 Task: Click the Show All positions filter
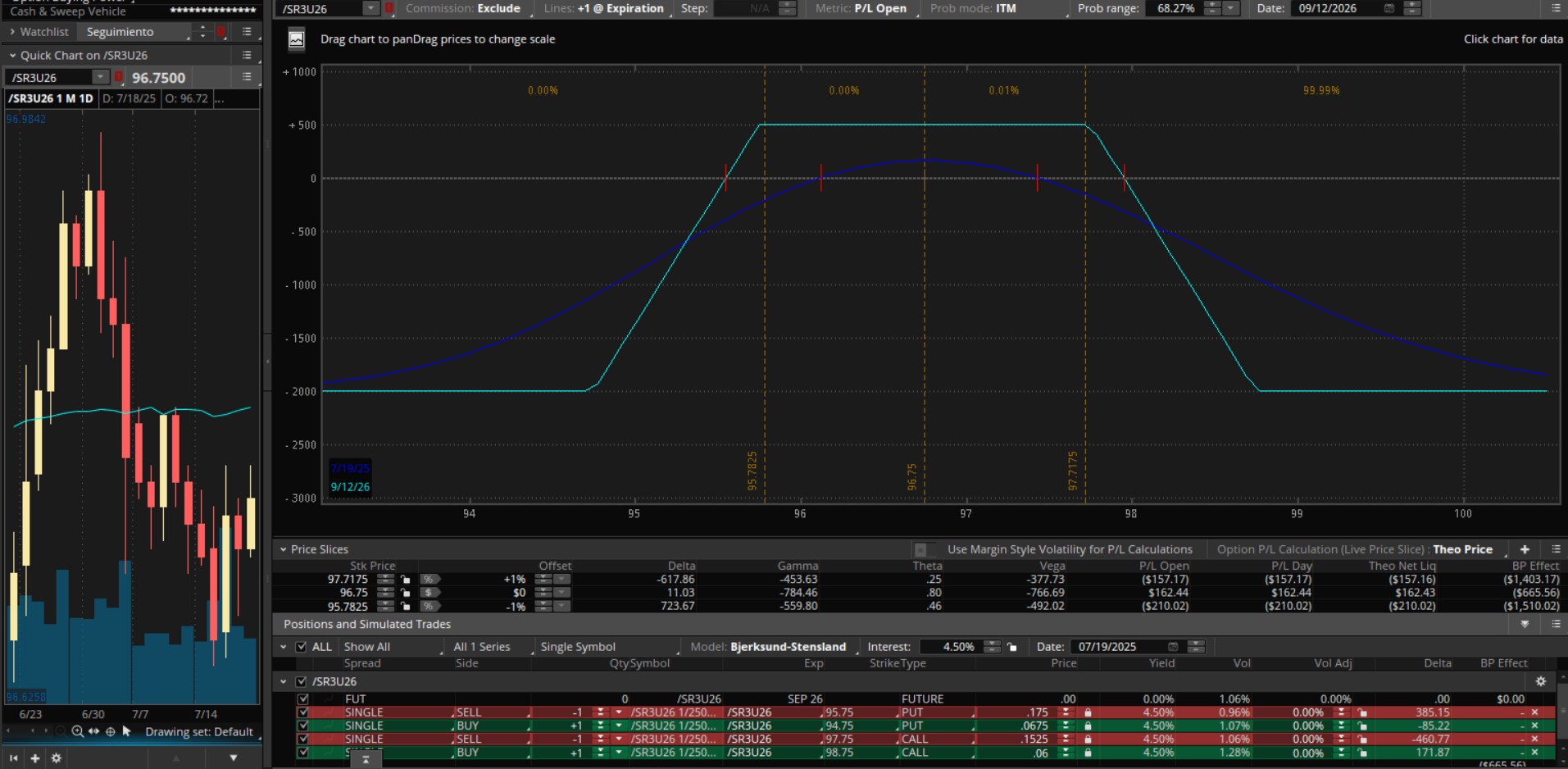(367, 647)
